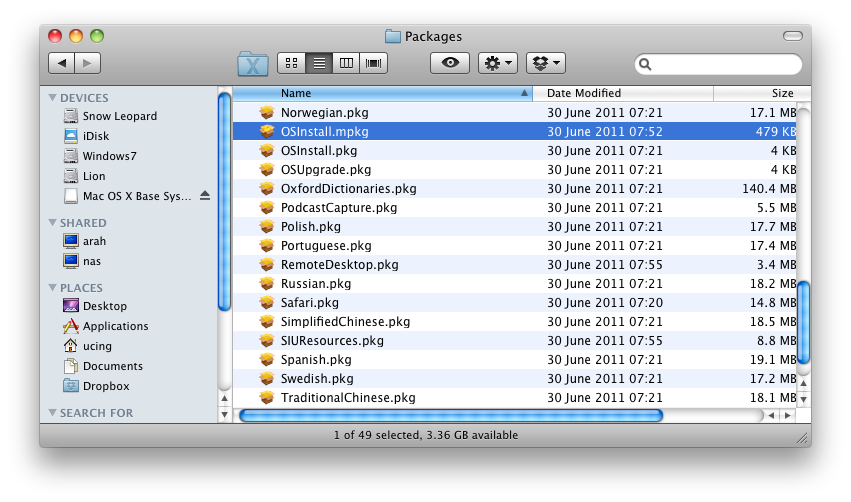This screenshot has height=502, width=851.
Task: Click the sidebar vertical scrollbar thumb
Action: (x=224, y=201)
